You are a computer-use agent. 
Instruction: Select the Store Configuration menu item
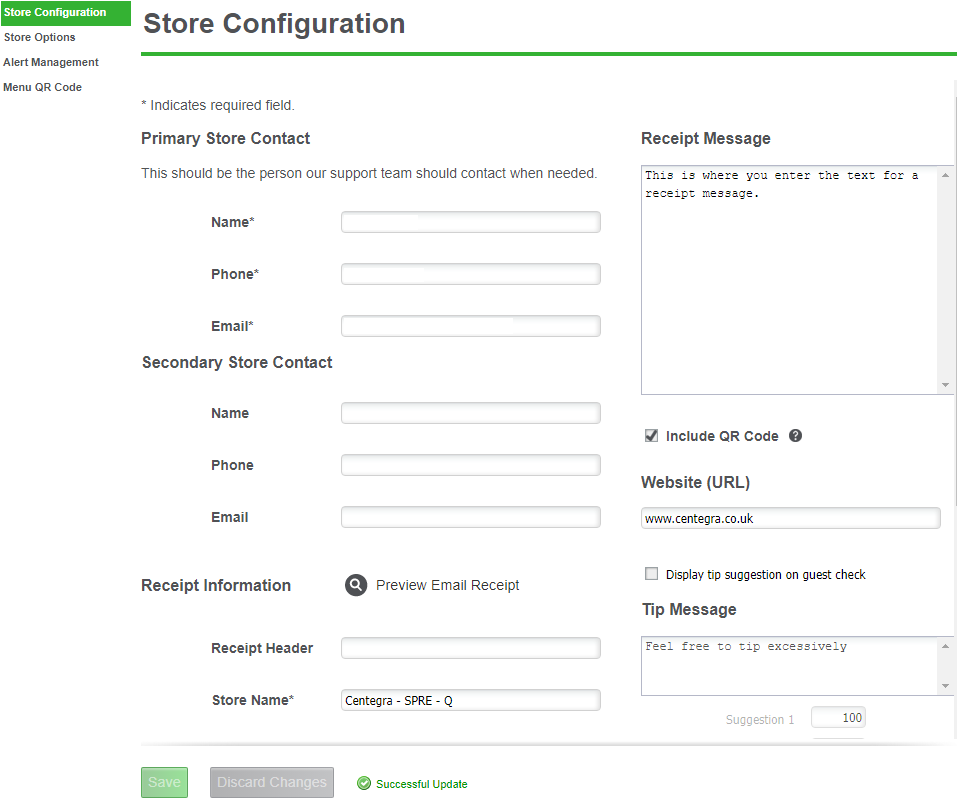[x=55, y=12]
